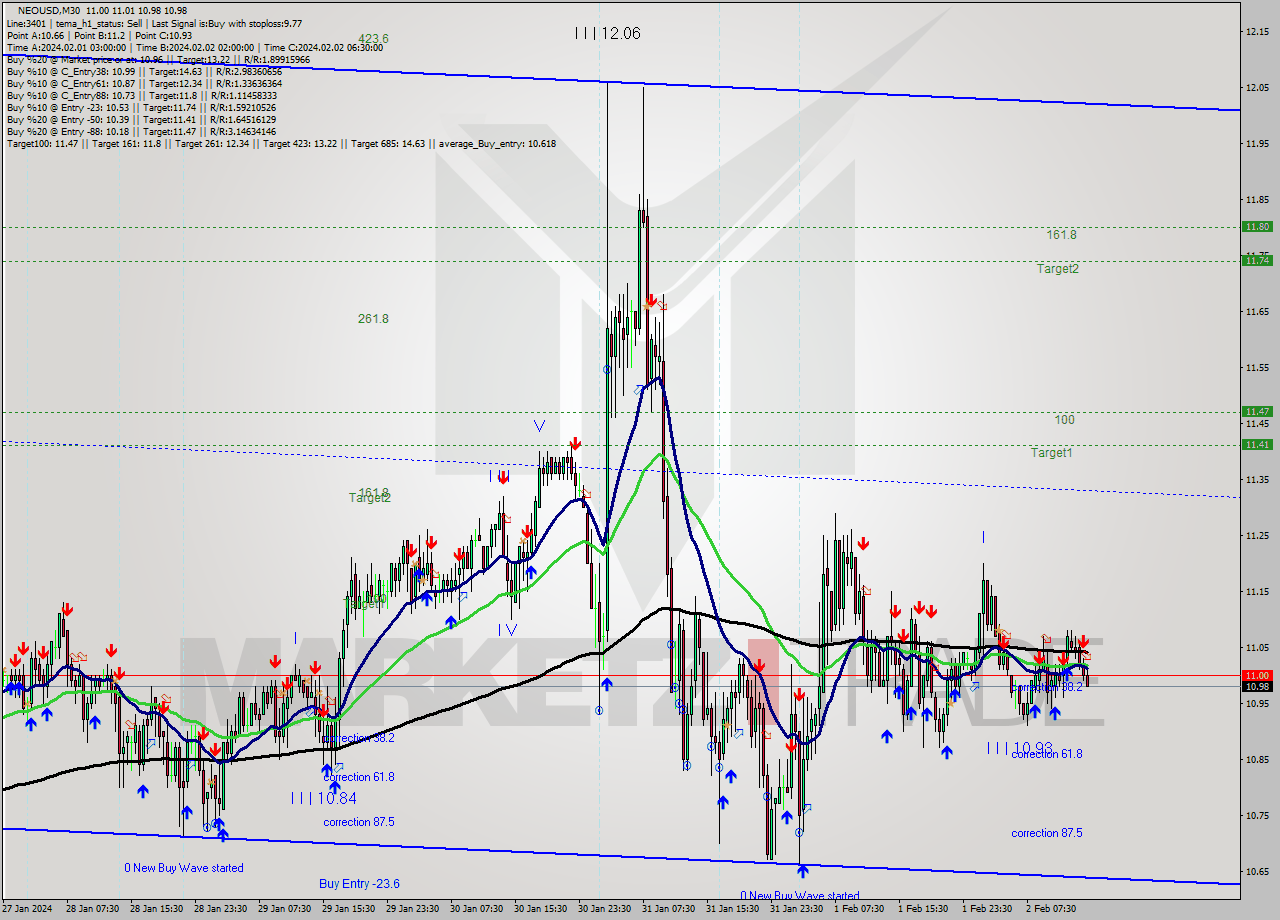Image resolution: width=1280 pixels, height=920 pixels.
Task: Click the 12.15 value on the price axis
Action: tap(1258, 32)
